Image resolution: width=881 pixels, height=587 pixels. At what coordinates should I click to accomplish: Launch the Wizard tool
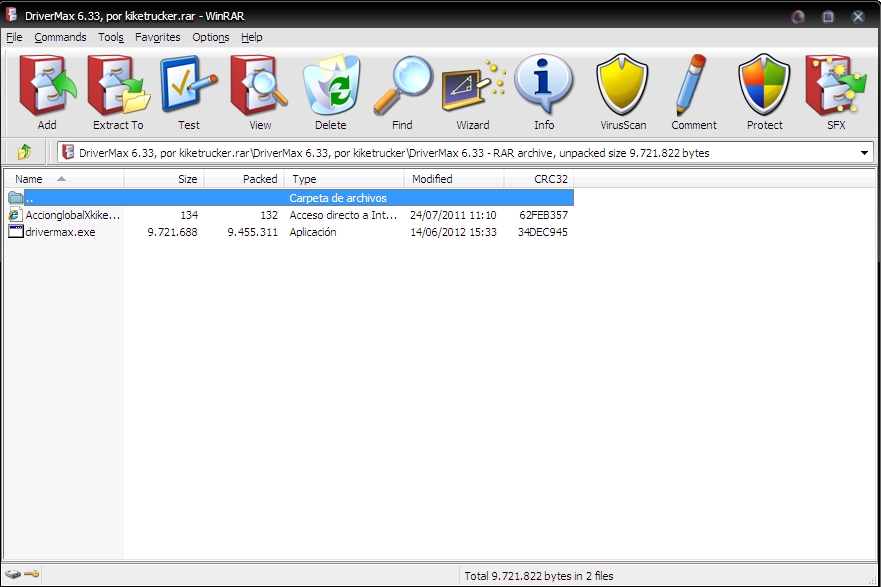473,87
